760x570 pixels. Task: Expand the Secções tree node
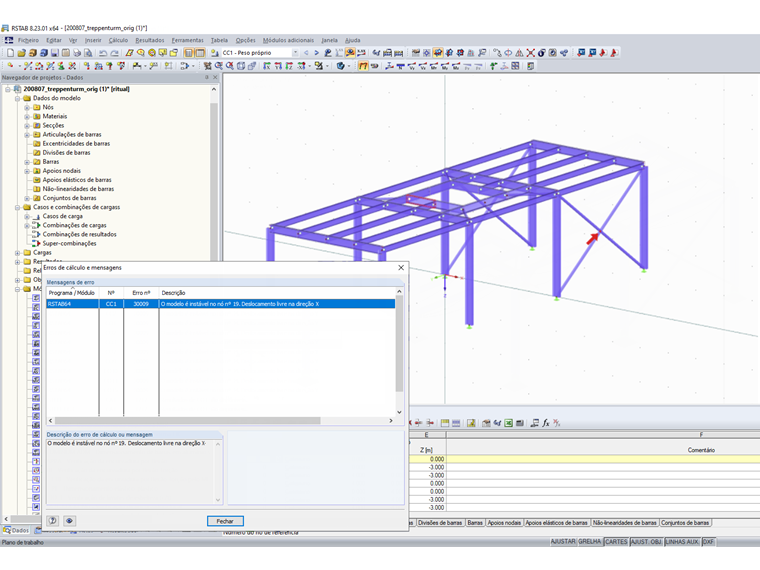[27, 126]
